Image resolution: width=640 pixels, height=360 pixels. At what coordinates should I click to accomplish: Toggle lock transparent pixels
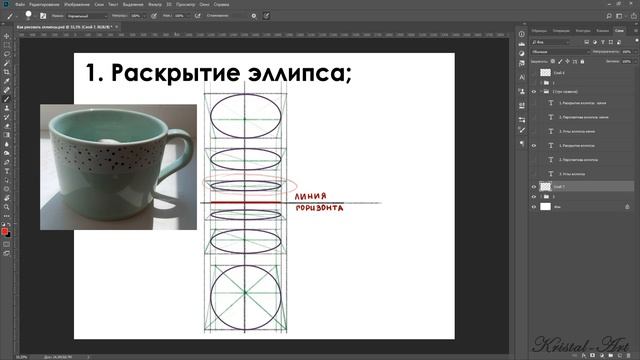coord(553,62)
